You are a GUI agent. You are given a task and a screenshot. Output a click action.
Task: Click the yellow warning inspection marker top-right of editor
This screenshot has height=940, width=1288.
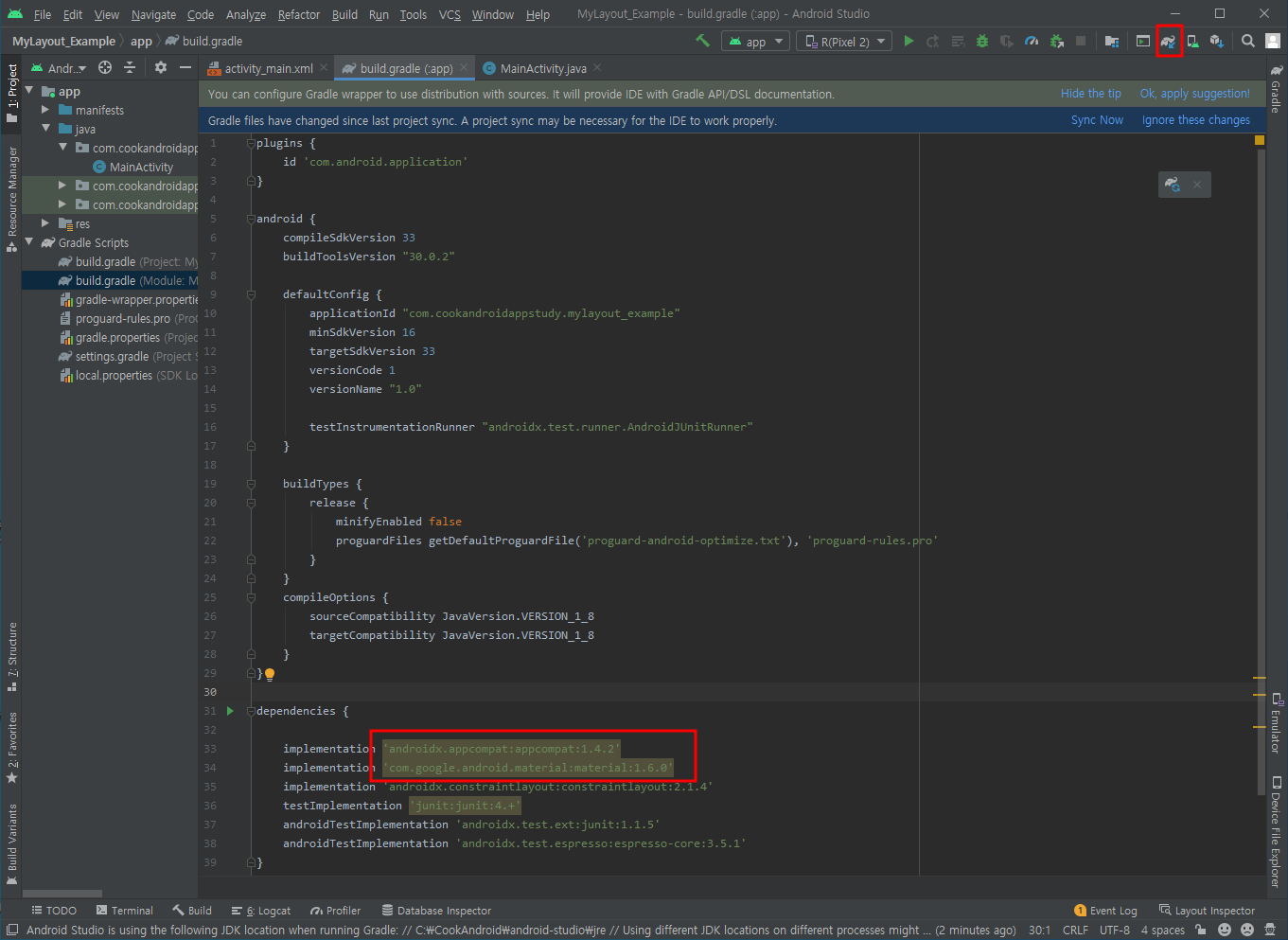point(1260,140)
